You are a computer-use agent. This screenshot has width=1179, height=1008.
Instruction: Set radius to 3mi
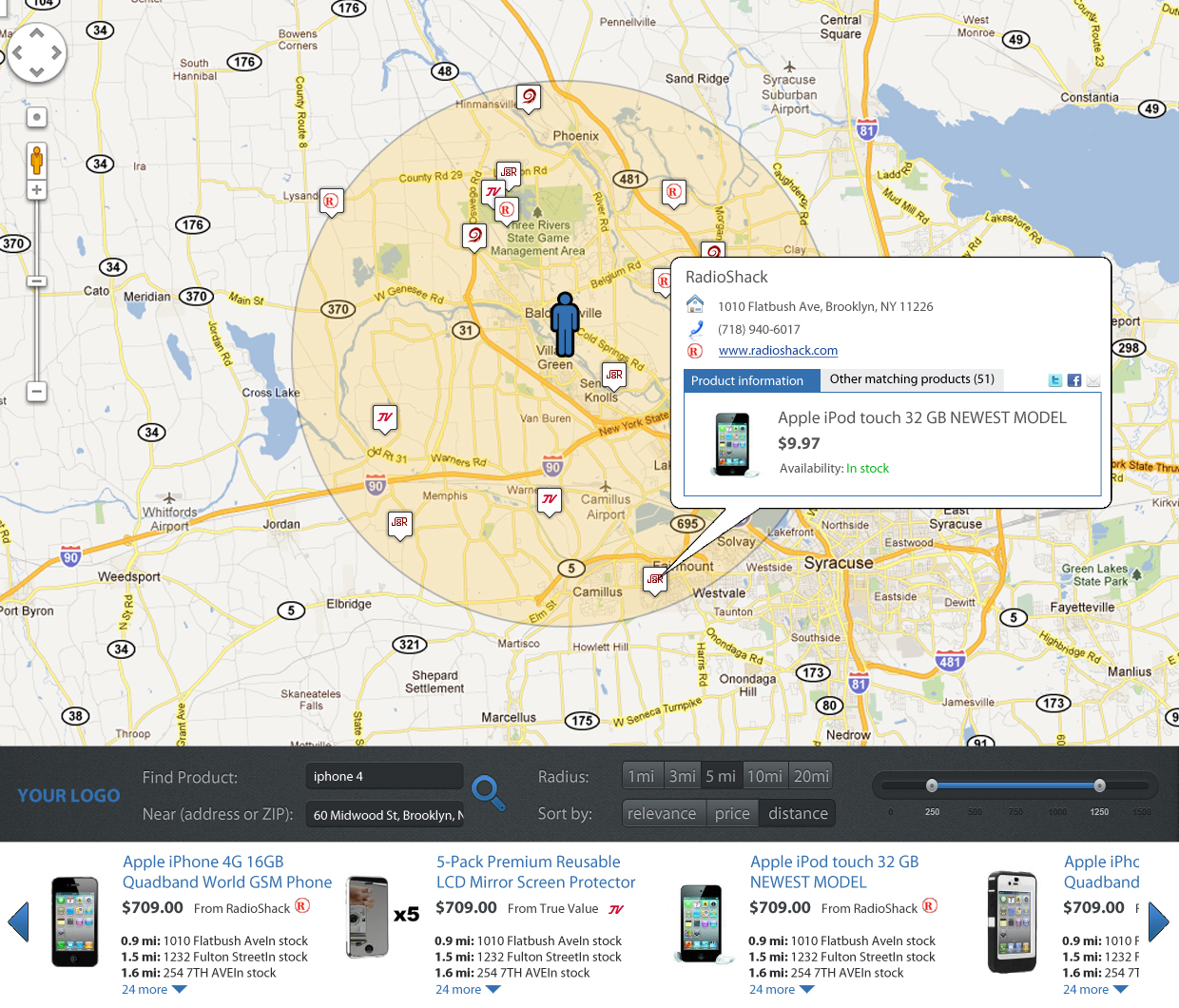tap(683, 776)
